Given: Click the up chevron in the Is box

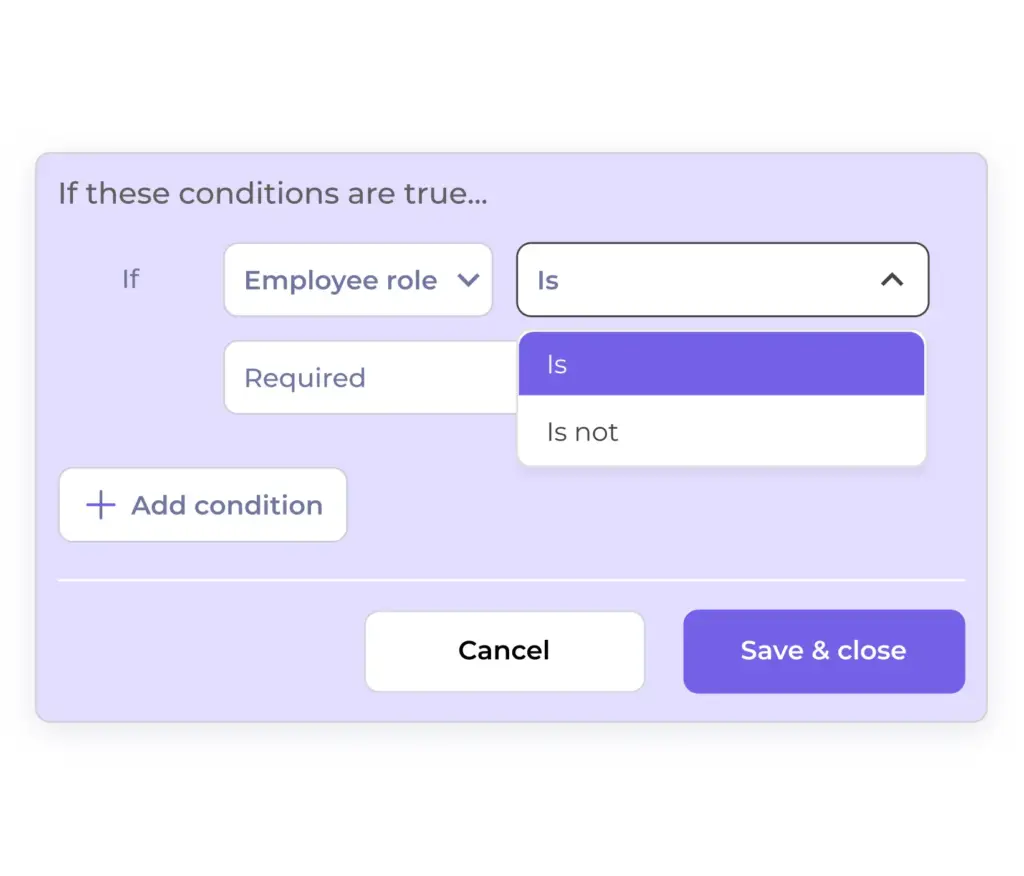Looking at the screenshot, I should (x=891, y=280).
